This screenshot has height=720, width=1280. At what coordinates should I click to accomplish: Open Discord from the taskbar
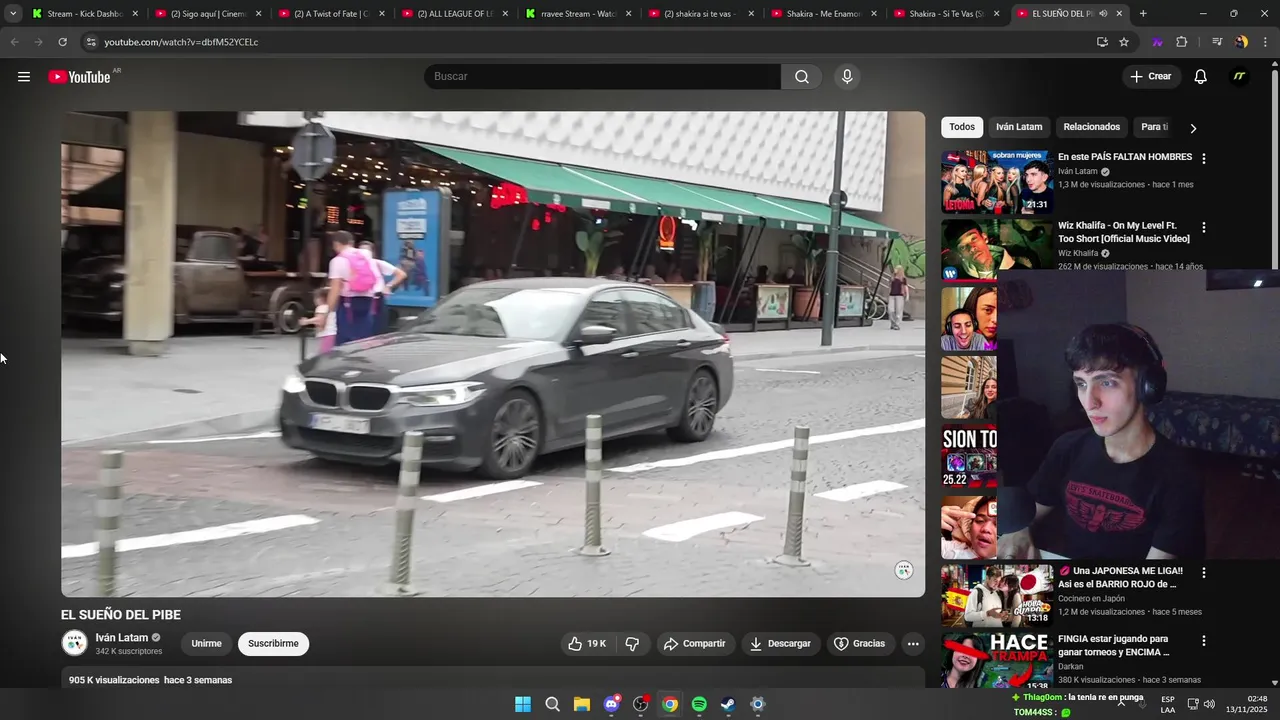pyautogui.click(x=611, y=704)
